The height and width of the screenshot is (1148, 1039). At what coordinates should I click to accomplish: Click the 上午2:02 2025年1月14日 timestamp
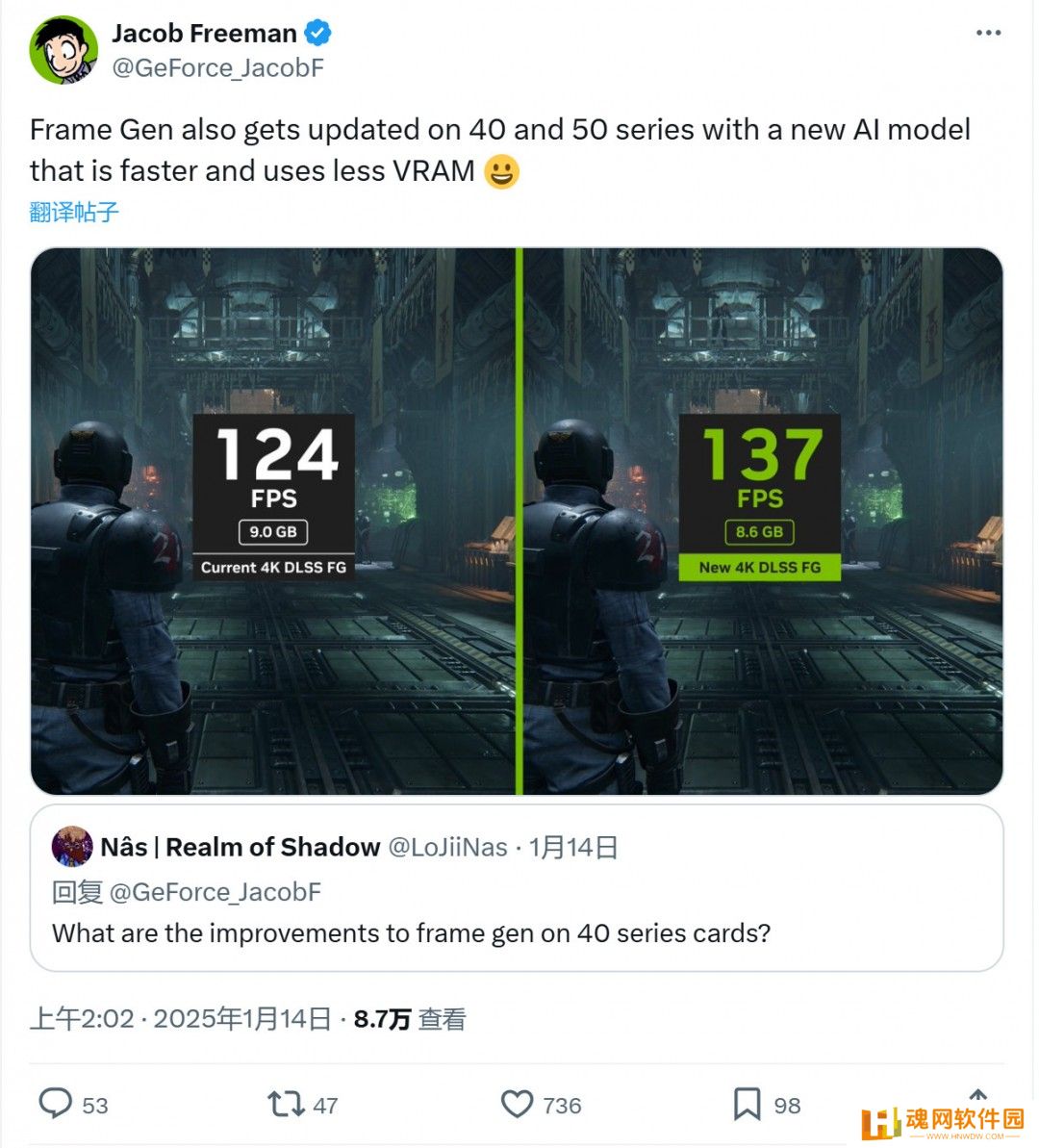(x=180, y=1018)
